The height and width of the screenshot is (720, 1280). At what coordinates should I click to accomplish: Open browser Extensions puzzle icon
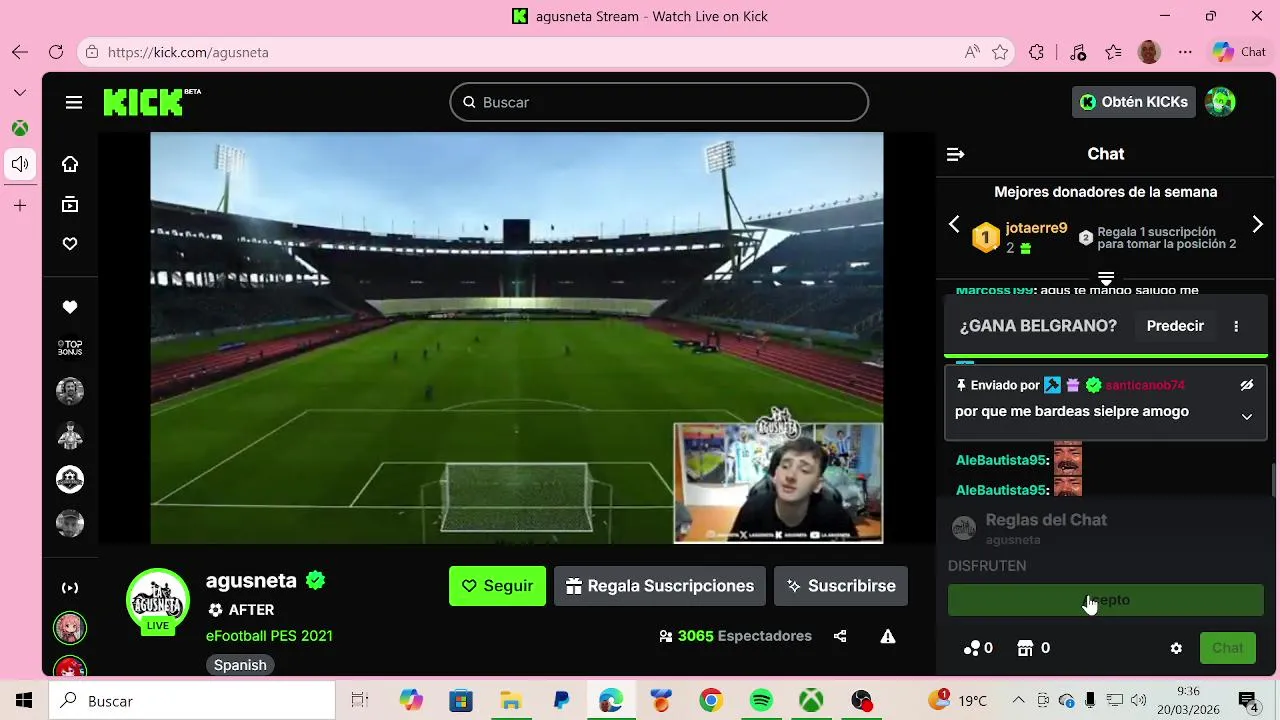(x=1037, y=52)
